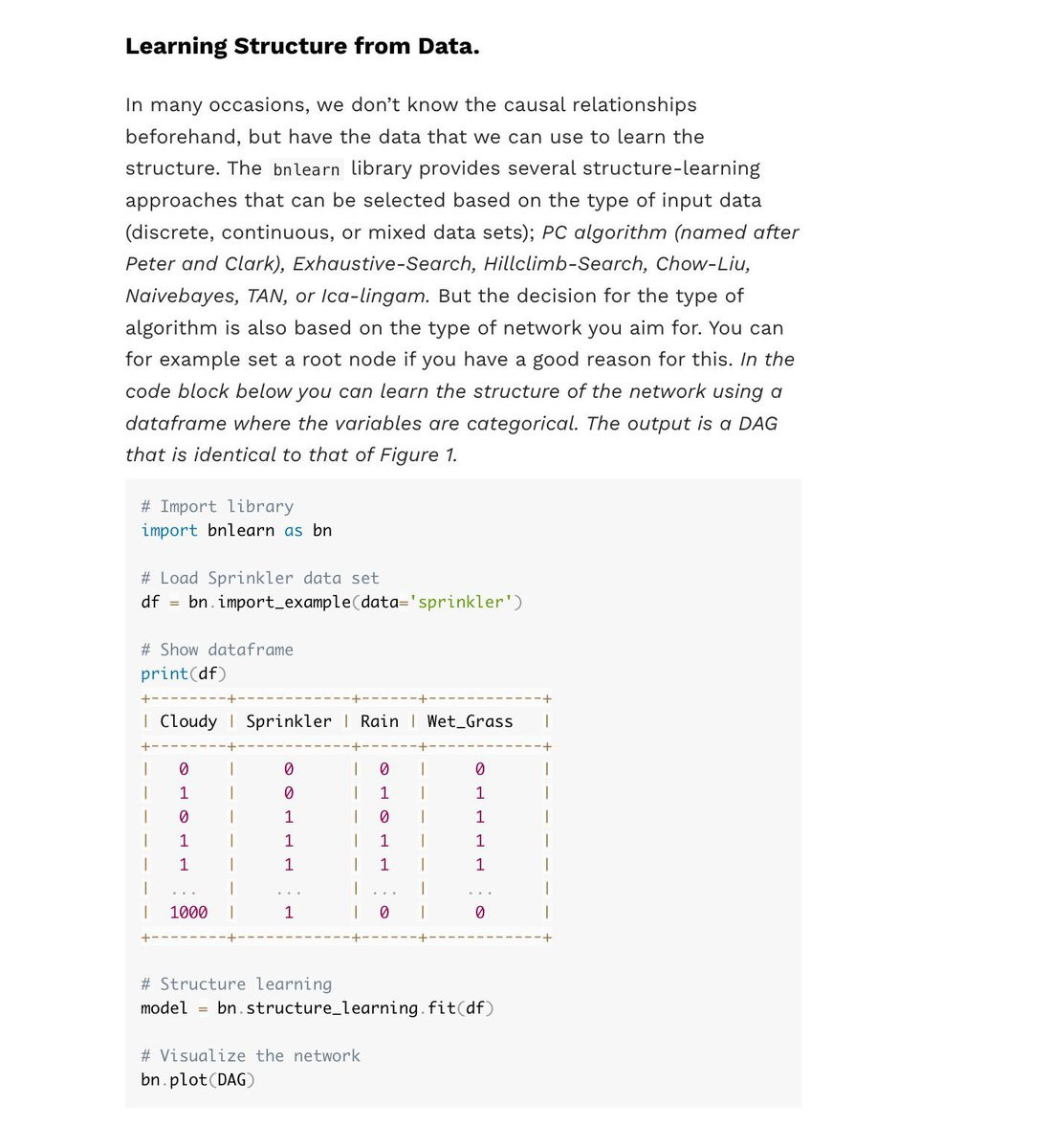Click the '# Import library' comment
Viewport: 1052px width, 1148px height.
pyautogui.click(x=217, y=506)
